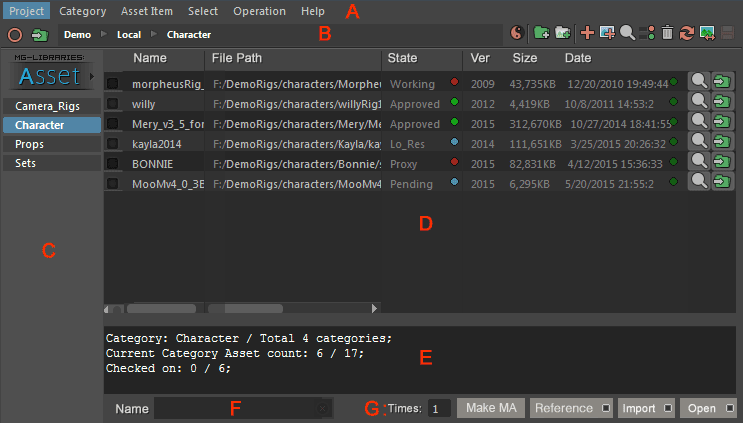Click the Open button

coord(708,408)
